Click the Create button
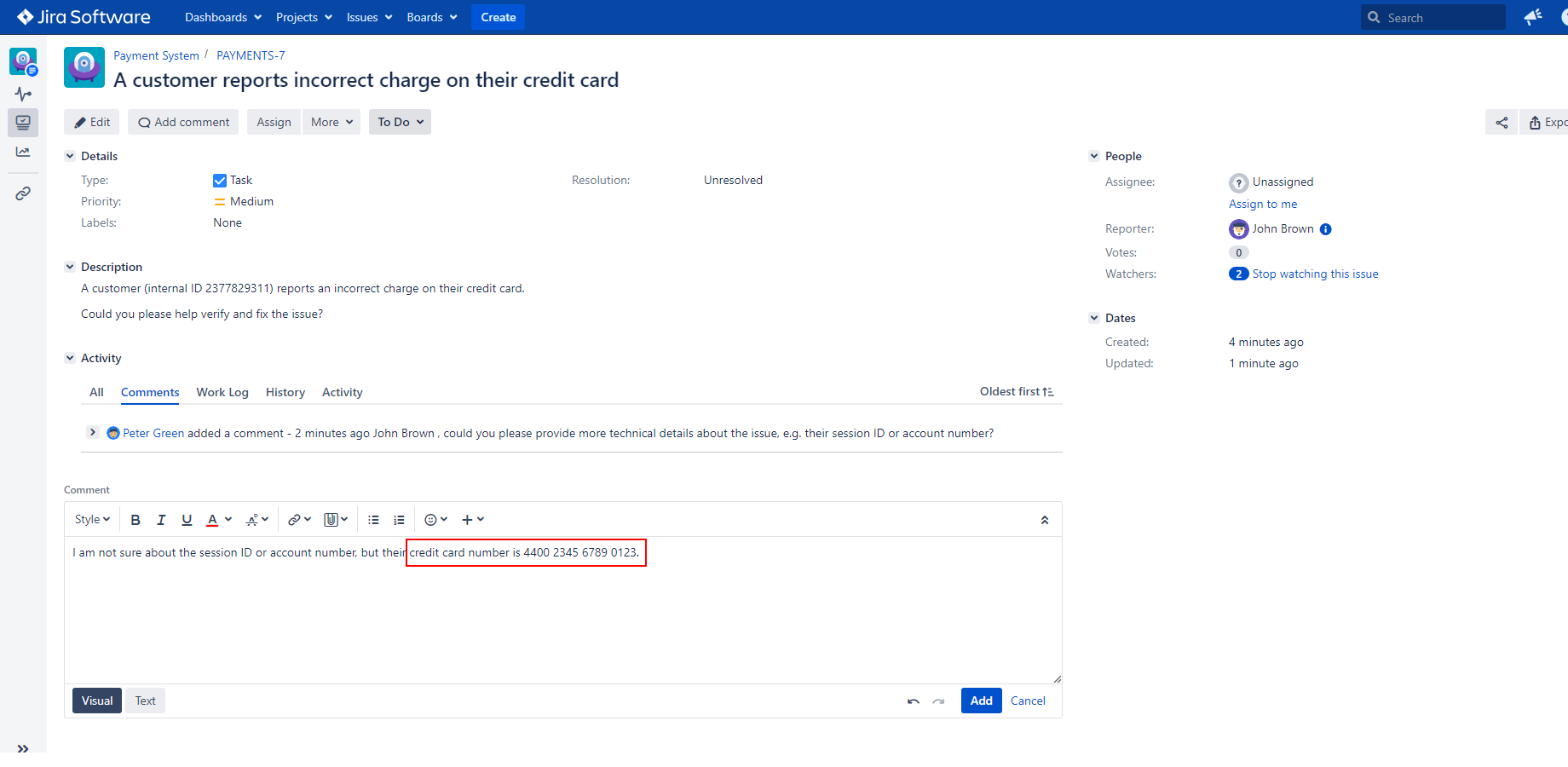1568x767 pixels. coord(499,17)
